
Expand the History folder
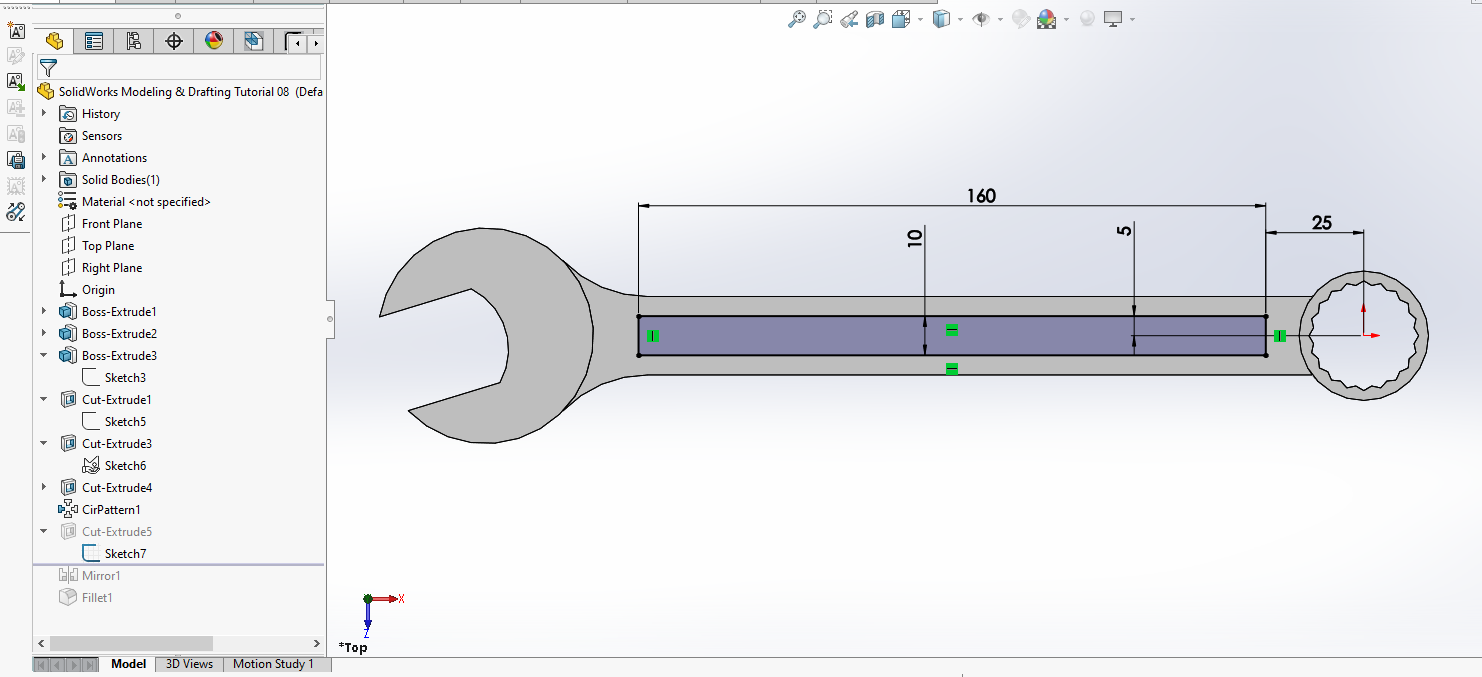coord(44,114)
